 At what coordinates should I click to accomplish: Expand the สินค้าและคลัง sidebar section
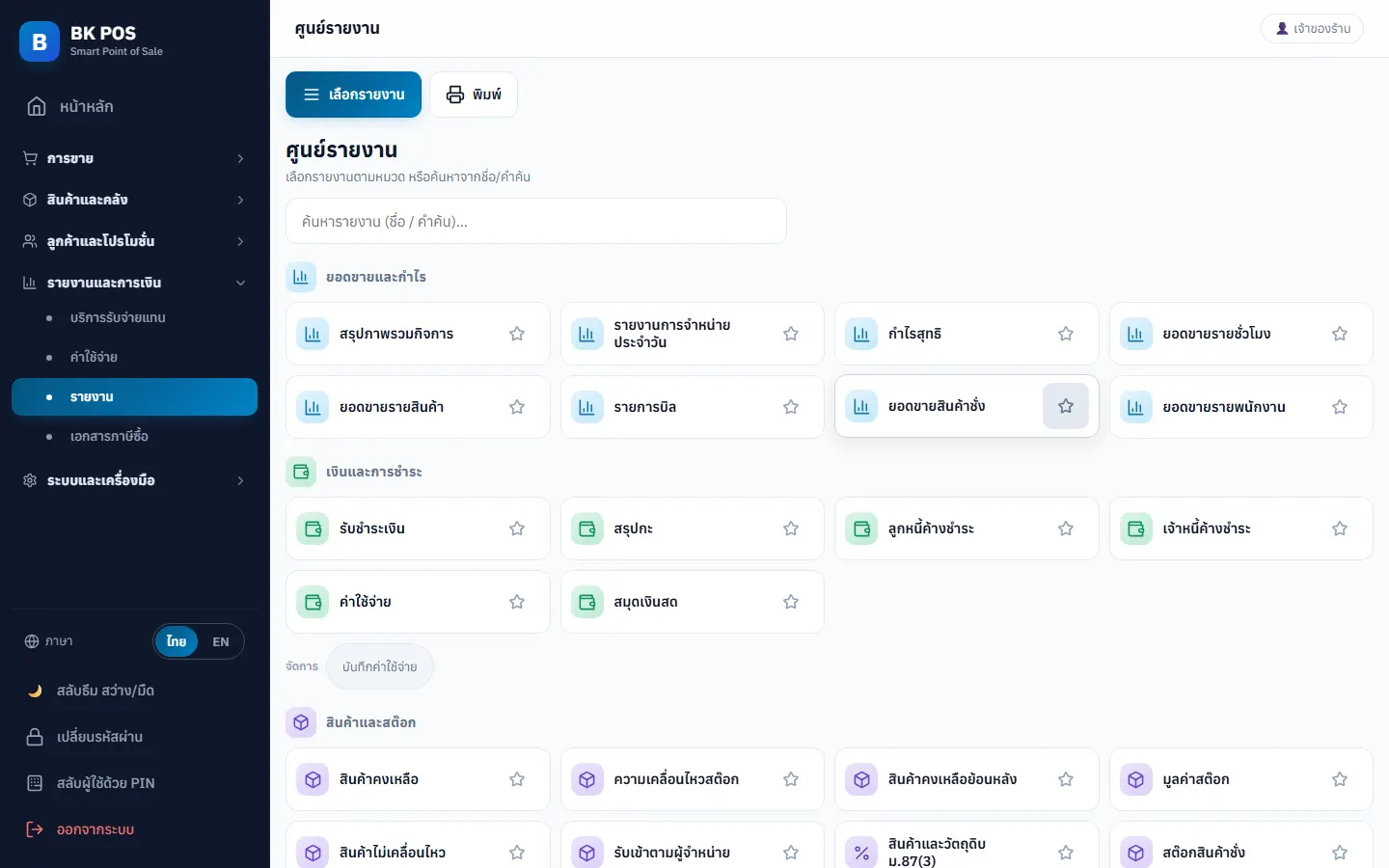tap(134, 200)
